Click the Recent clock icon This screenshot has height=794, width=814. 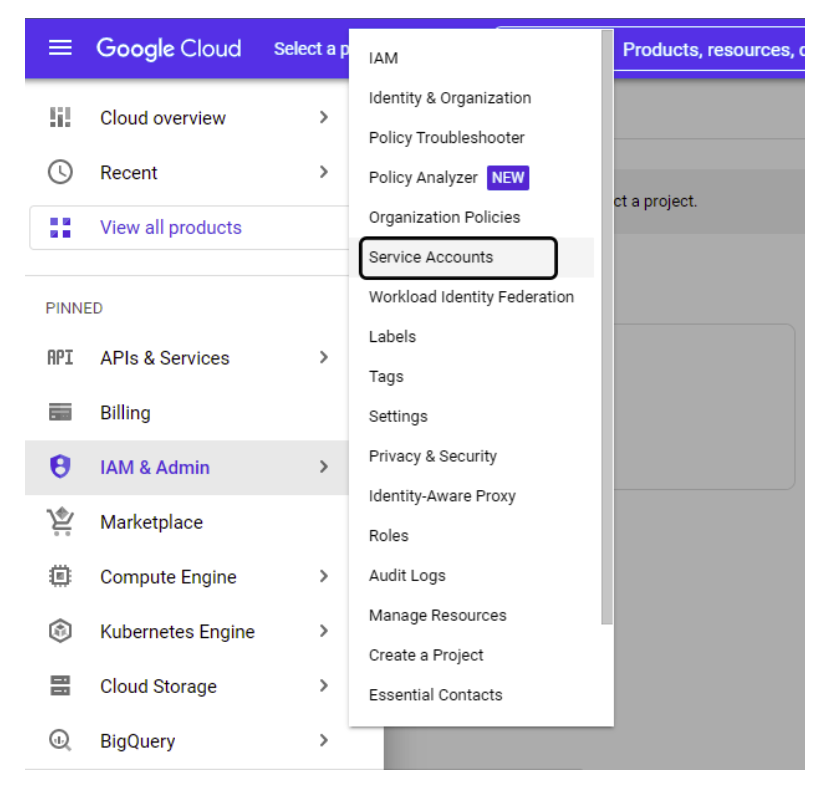point(60,172)
